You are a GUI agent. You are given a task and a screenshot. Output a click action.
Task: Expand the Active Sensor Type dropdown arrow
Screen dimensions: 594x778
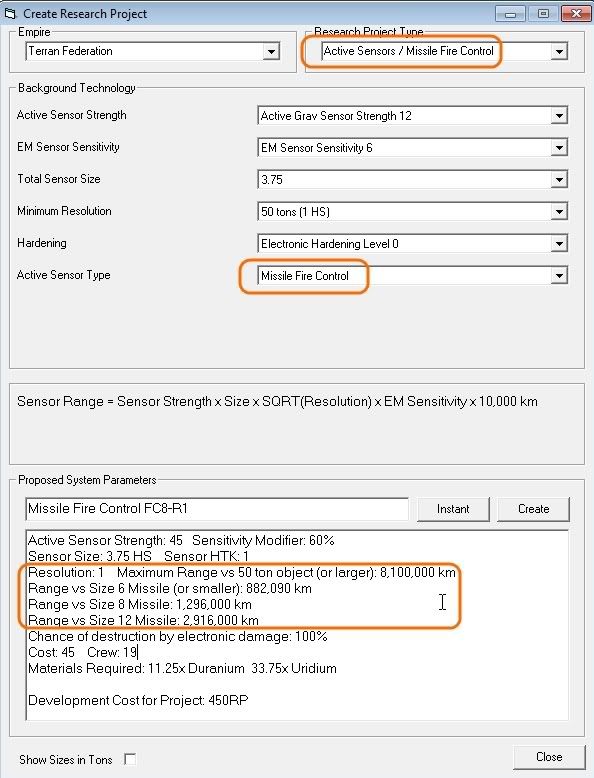pos(559,275)
